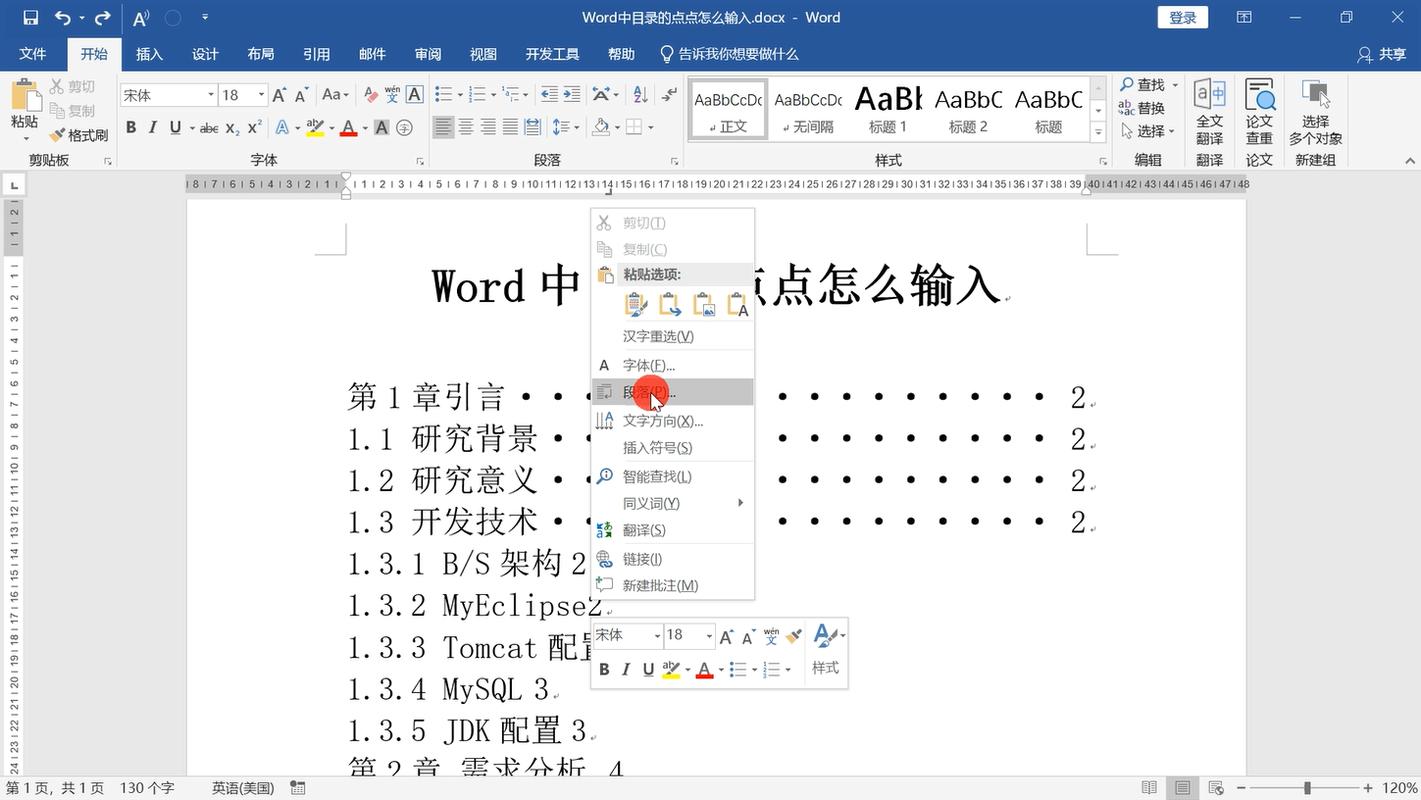Select Insert Symbol (插入符号) in context menu

click(x=673, y=448)
